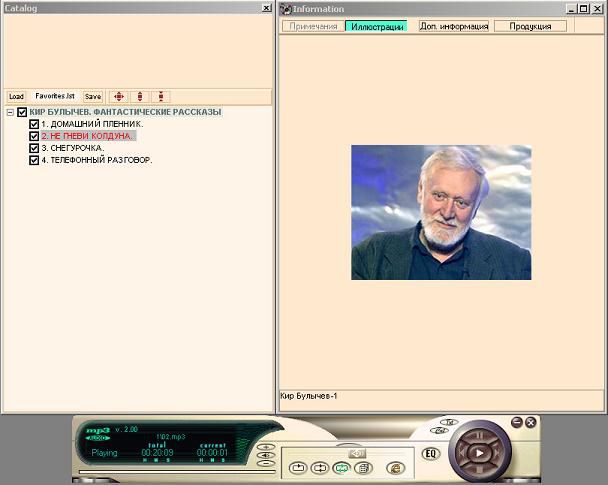
Task: Click the red expand-vertical icon in catalog toolbar
Action: point(140,97)
